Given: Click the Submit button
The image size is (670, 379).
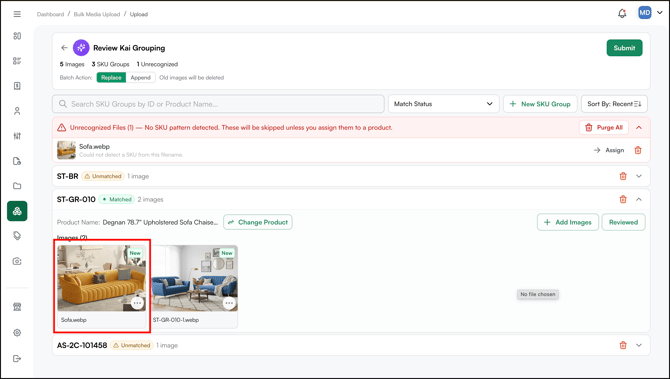Looking at the screenshot, I should point(624,48).
